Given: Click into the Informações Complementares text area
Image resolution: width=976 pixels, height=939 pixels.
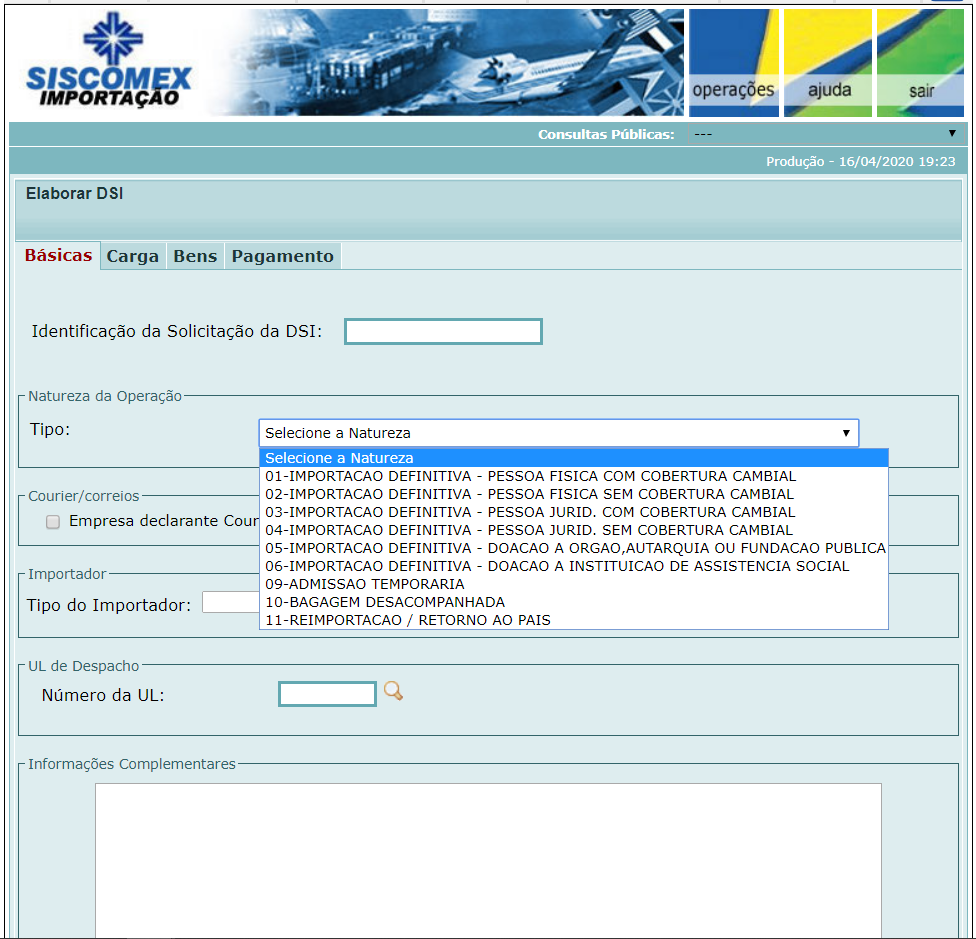Looking at the screenshot, I should point(488,859).
